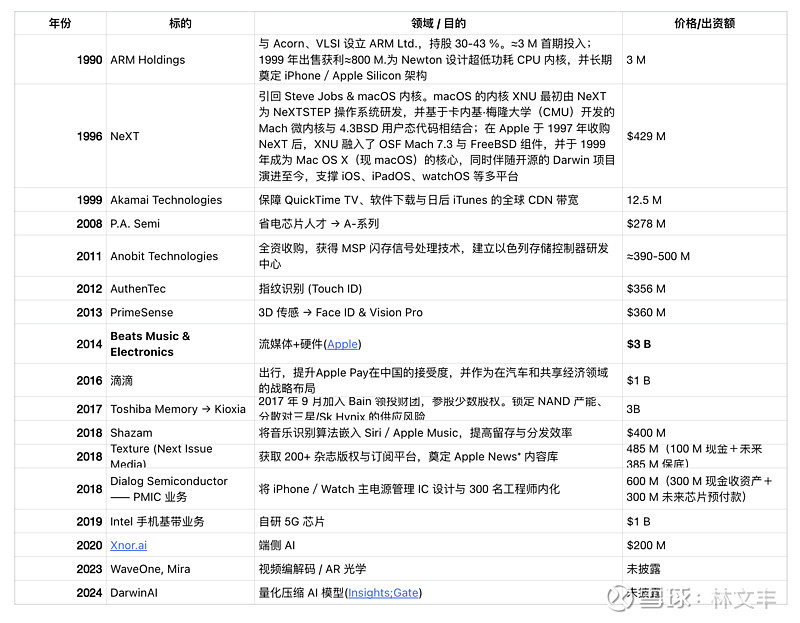Select the Akamai Technologies cell
Image resolution: width=800 pixels, height=623 pixels.
pos(180,200)
